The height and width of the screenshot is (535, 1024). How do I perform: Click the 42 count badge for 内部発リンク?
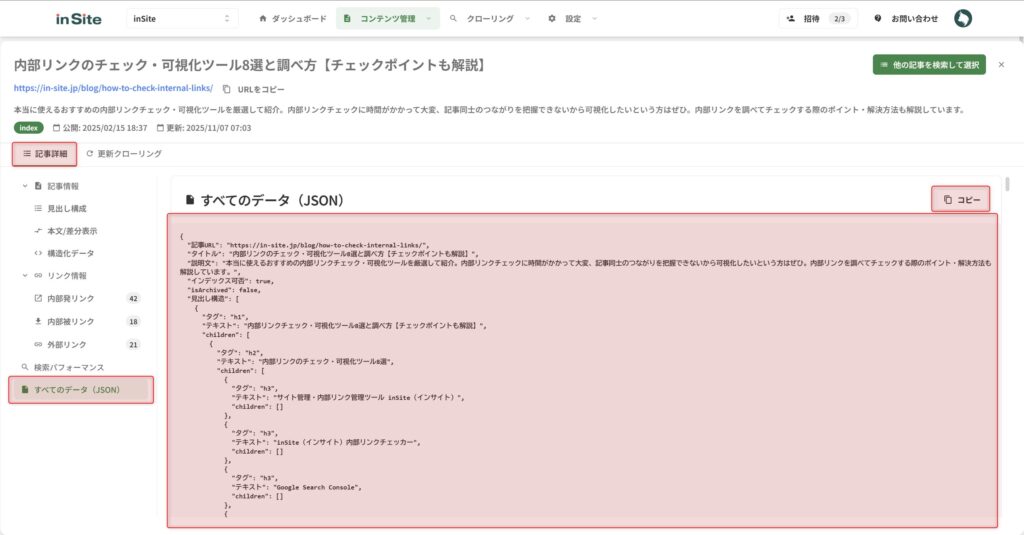click(133, 299)
